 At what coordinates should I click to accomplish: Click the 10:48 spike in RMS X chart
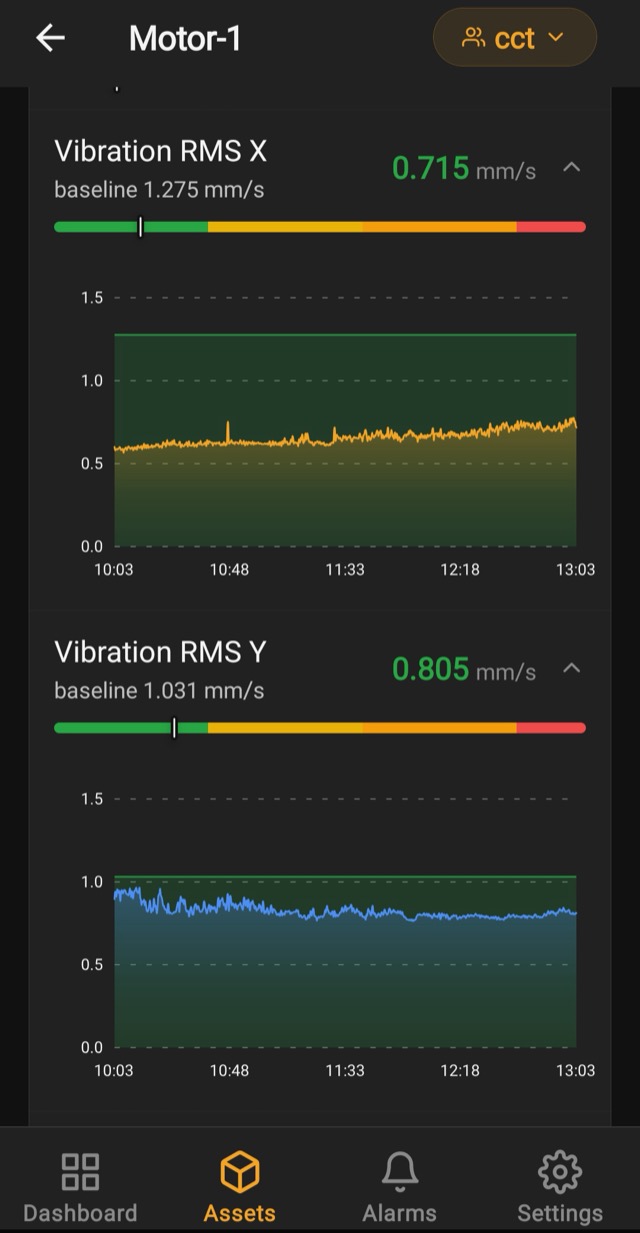coord(228,430)
